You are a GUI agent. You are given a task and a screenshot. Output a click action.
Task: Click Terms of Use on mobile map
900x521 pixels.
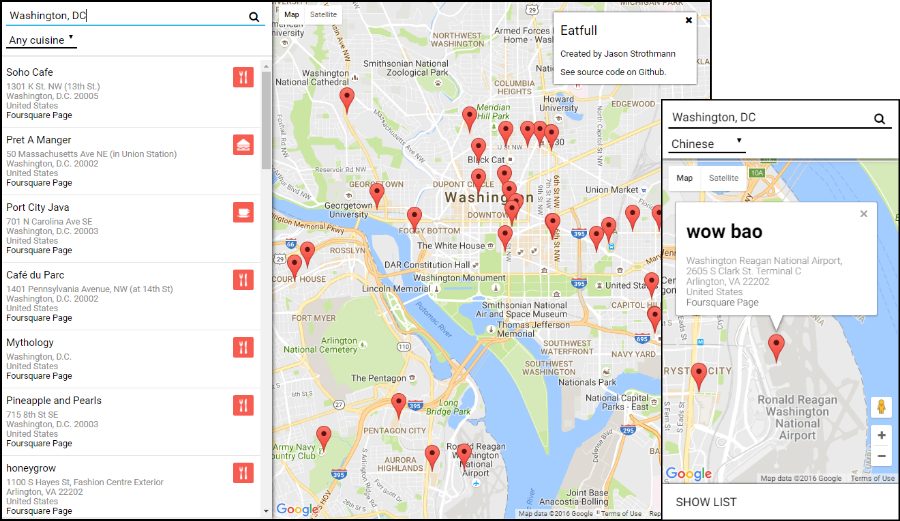click(872, 479)
